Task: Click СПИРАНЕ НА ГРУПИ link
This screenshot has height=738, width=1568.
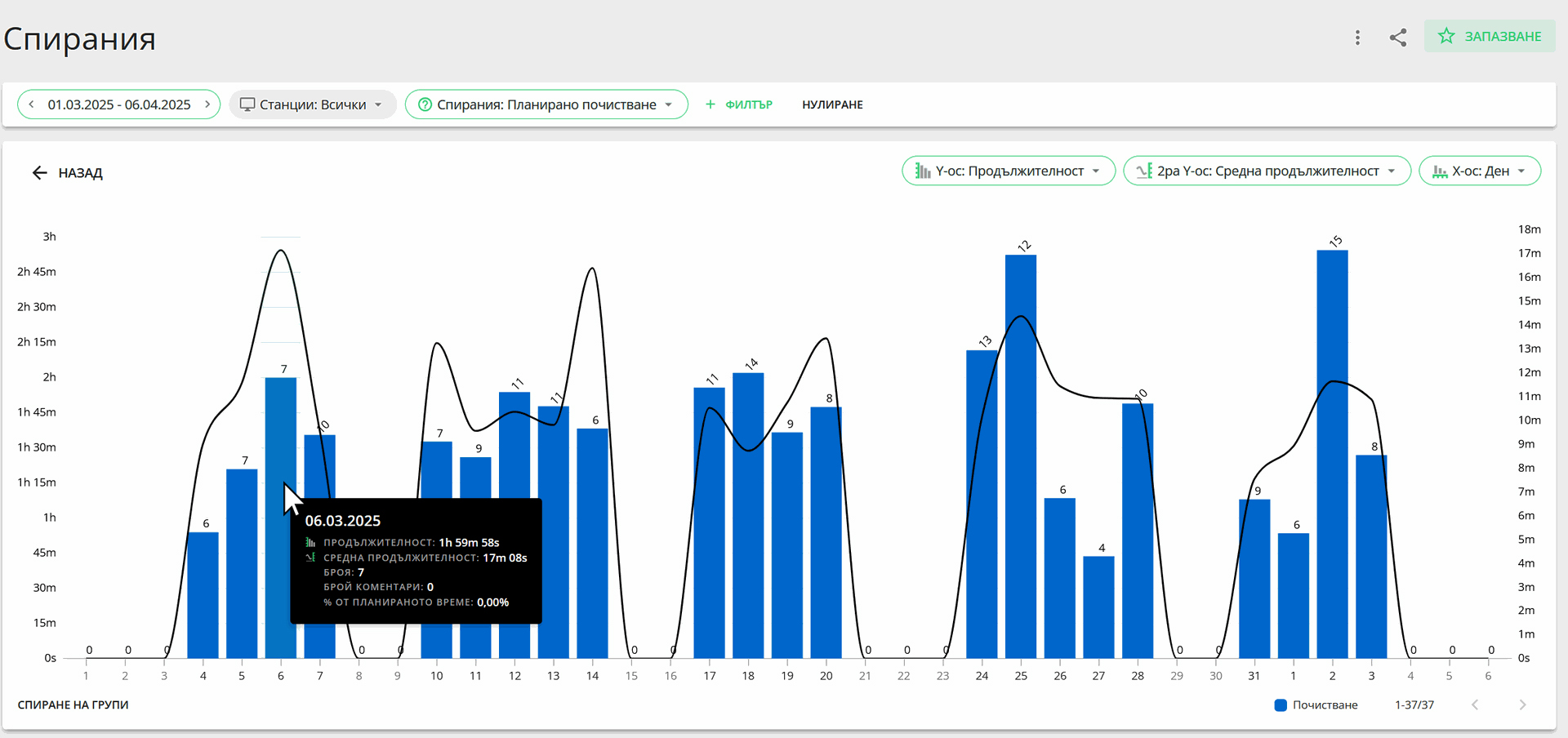Action: tap(73, 705)
